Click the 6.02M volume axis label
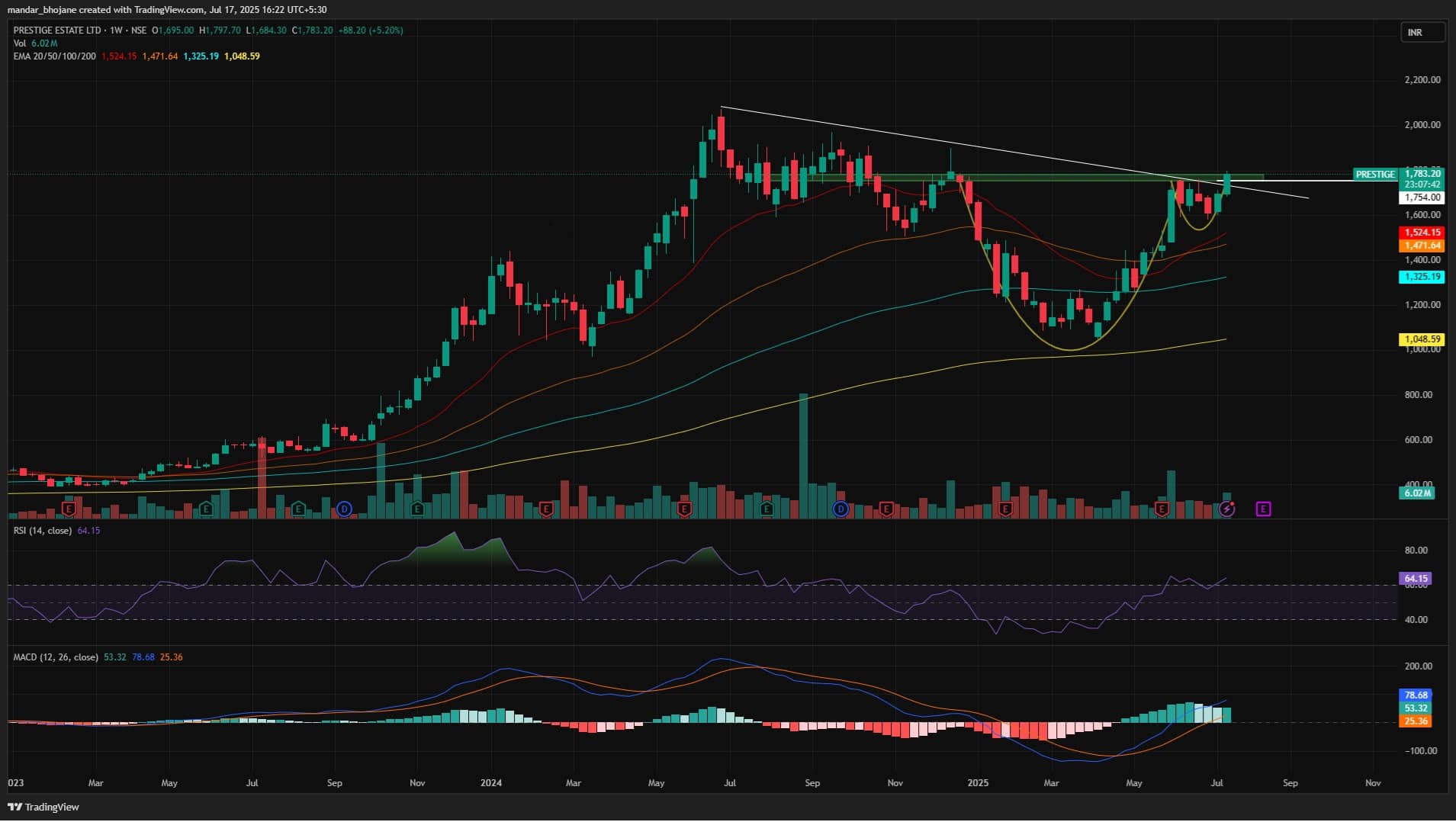 (1417, 493)
